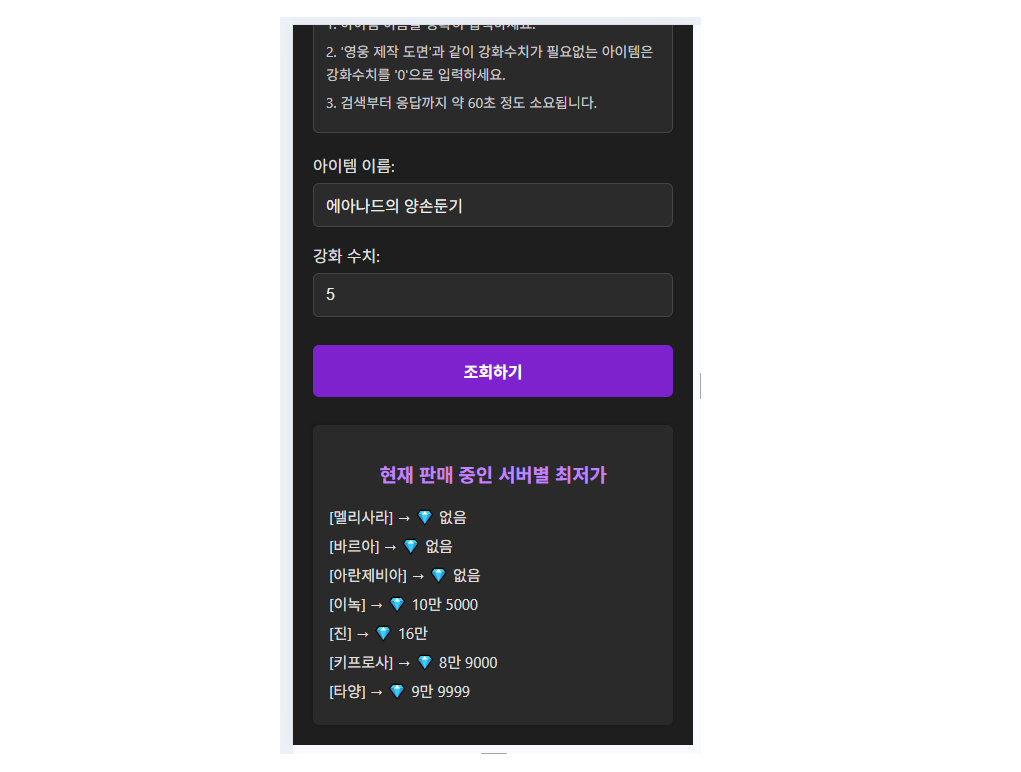Click the diamond icon in the 진 row
This screenshot has height=772, width=1021.
click(x=384, y=633)
